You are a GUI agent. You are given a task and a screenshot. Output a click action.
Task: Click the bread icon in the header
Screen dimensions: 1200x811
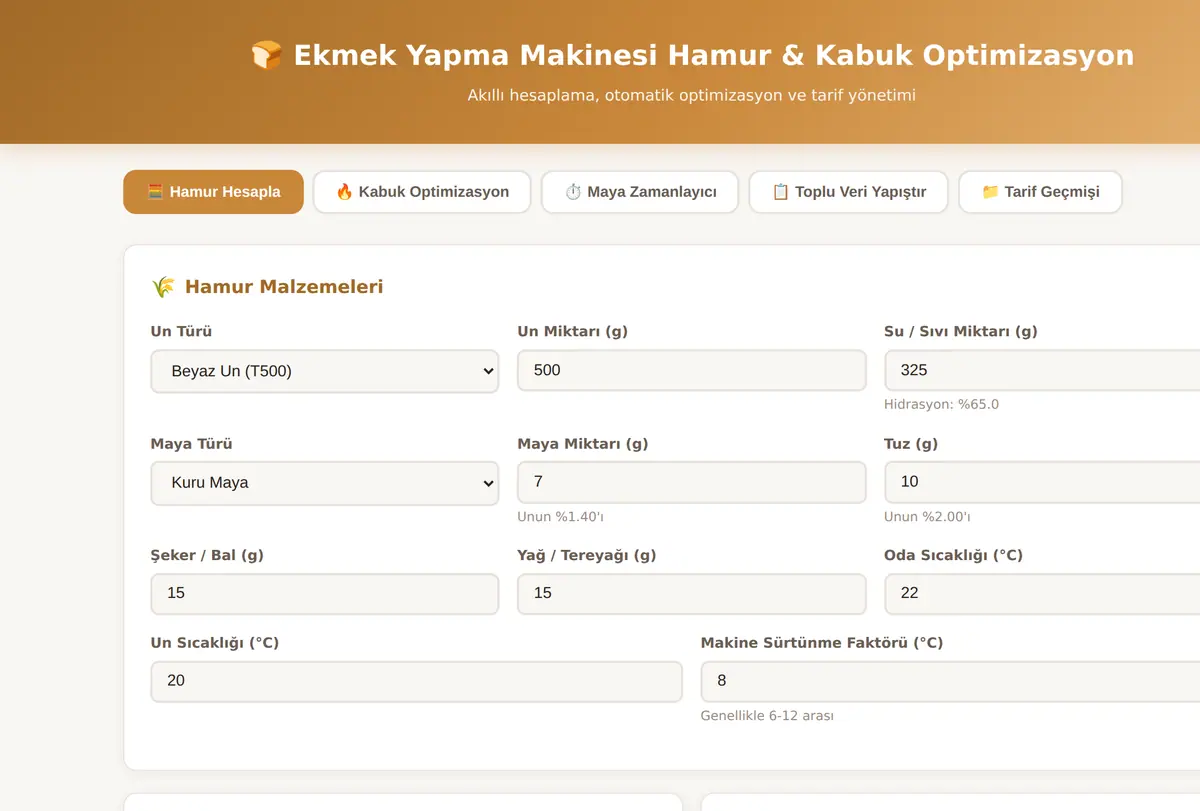[x=266, y=55]
